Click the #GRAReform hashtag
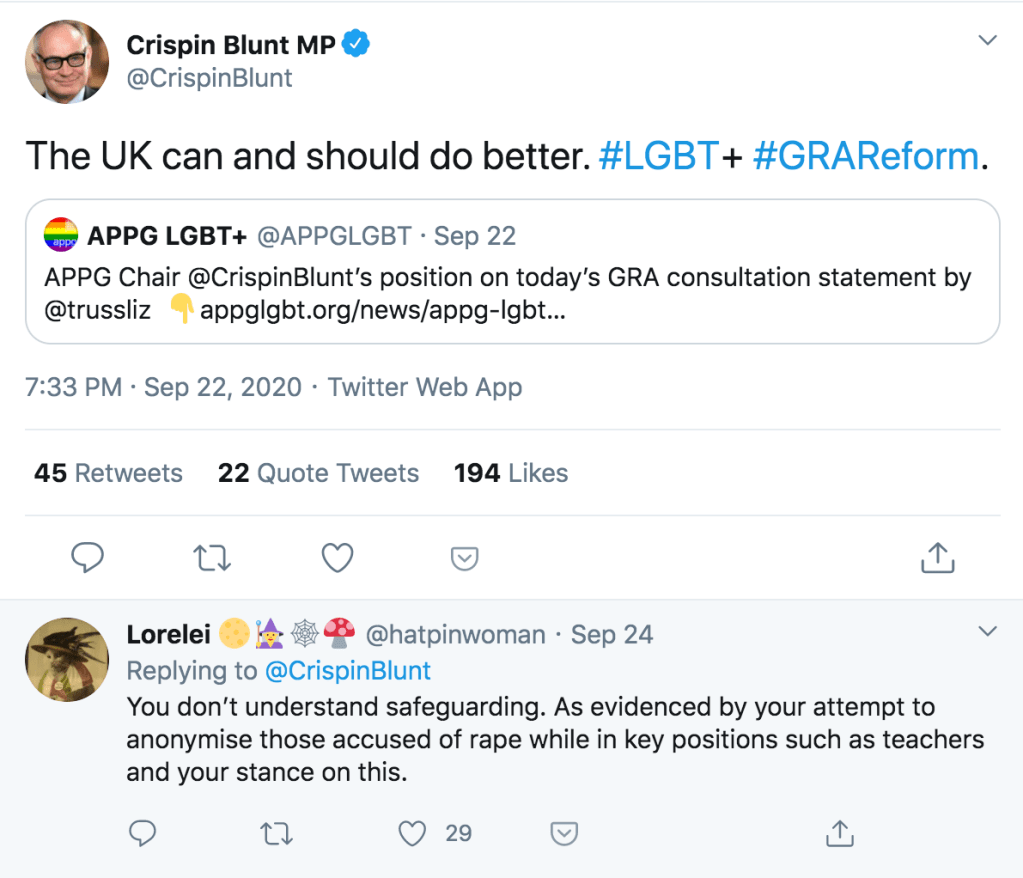Image resolution: width=1023 pixels, height=878 pixels. 865,156
